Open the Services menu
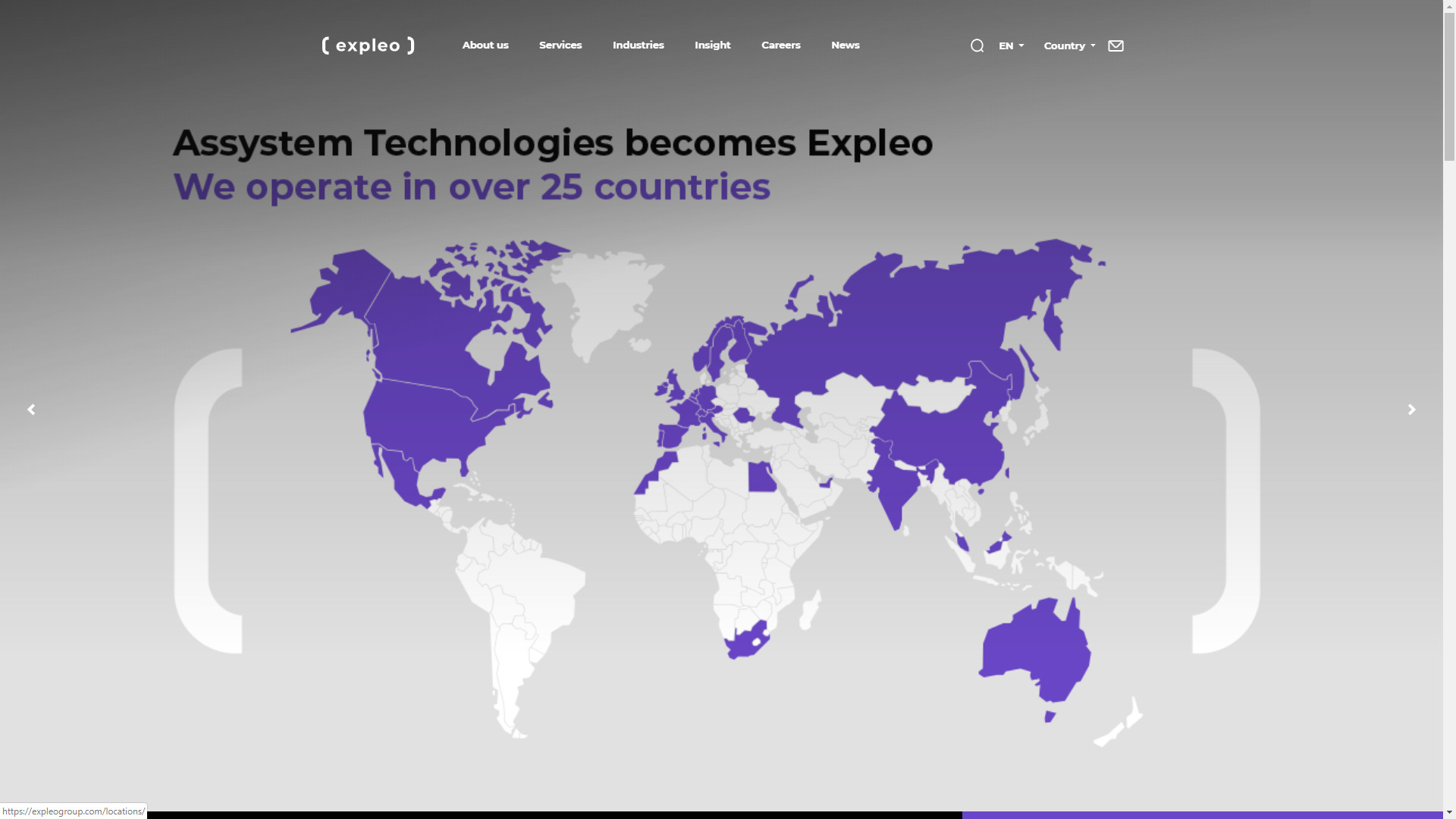This screenshot has height=819, width=1456. click(560, 45)
